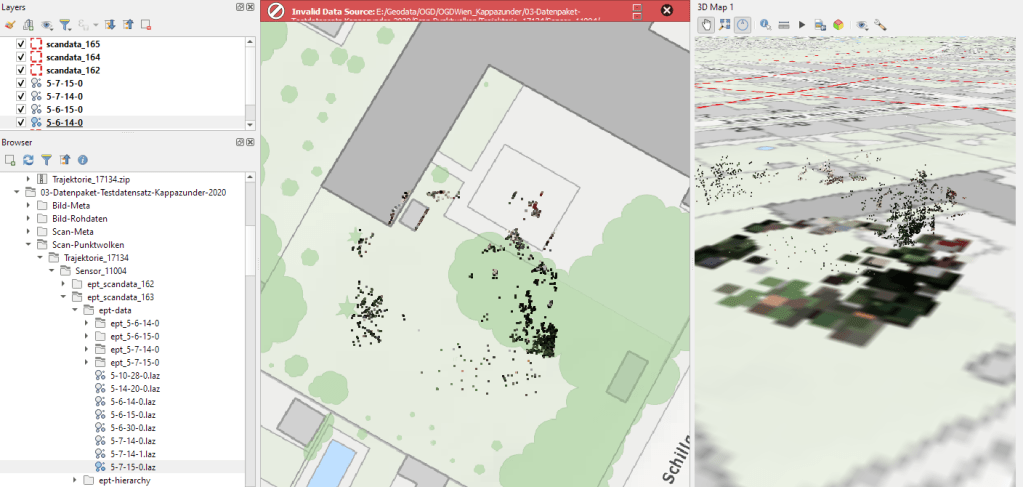Open the layer styling panel brush icon

11,24
